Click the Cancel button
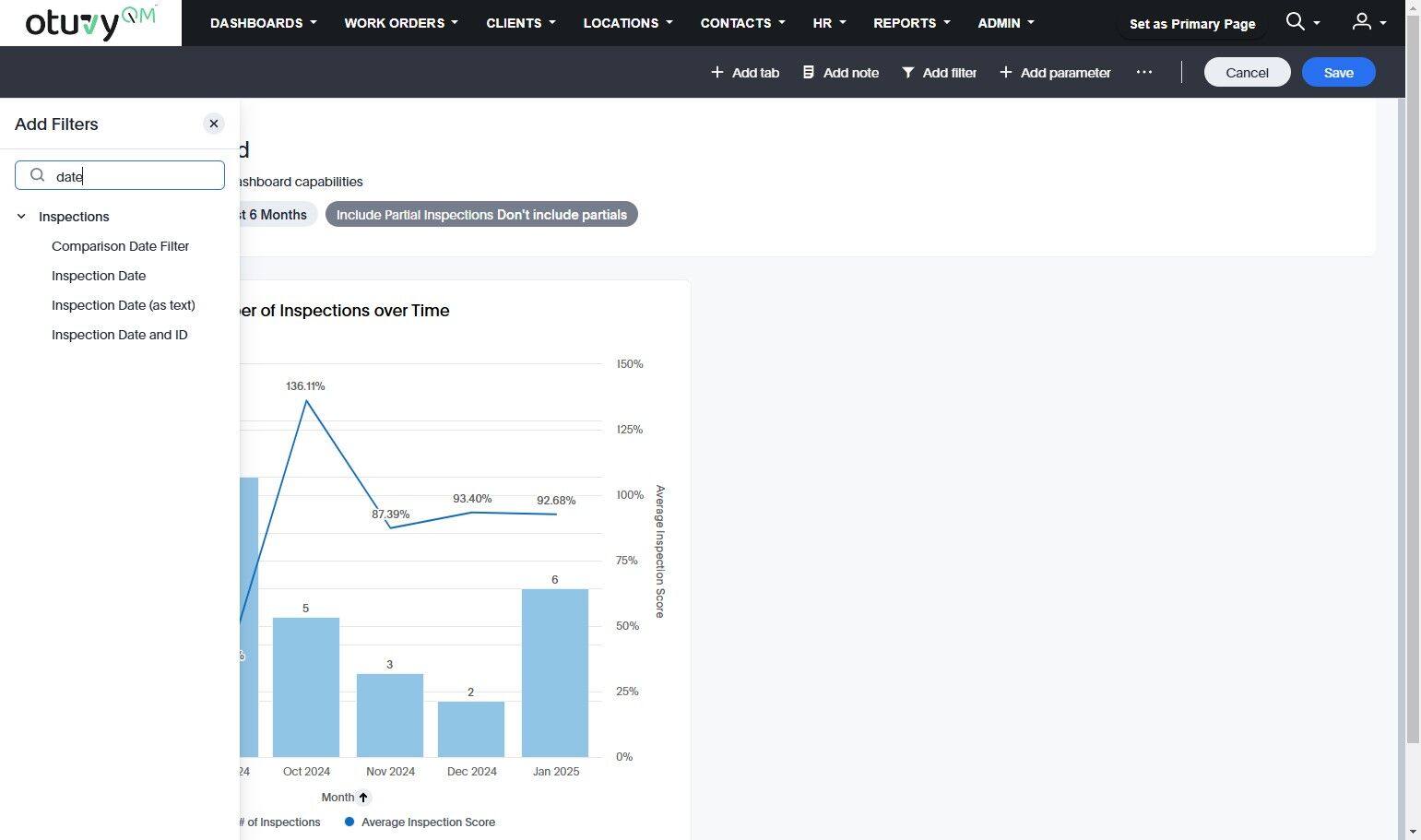This screenshot has width=1421, height=840. (1247, 72)
